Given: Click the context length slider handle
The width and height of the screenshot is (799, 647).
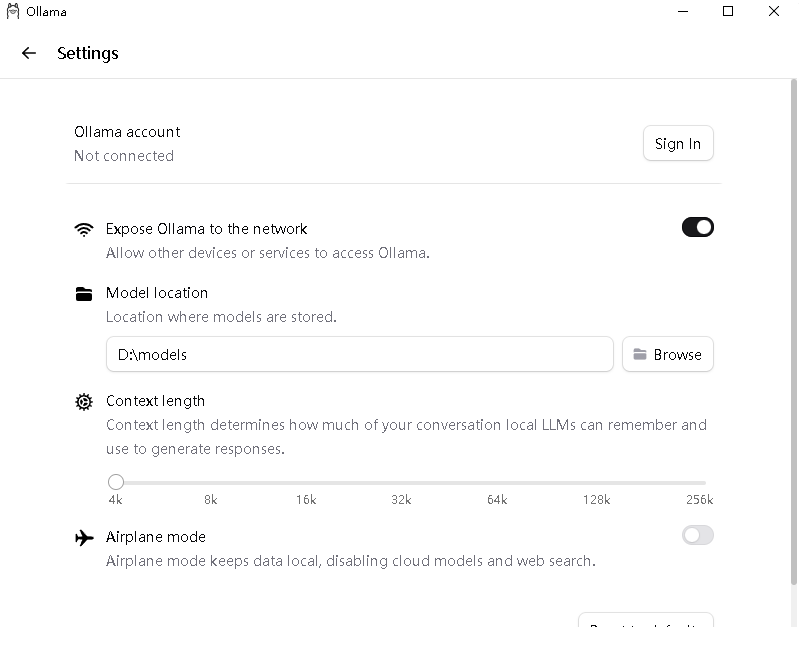Looking at the screenshot, I should click(x=116, y=482).
